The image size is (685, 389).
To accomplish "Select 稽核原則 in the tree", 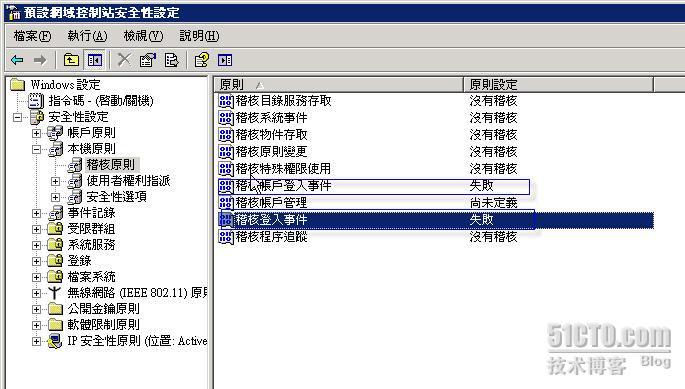I will tap(111, 165).
